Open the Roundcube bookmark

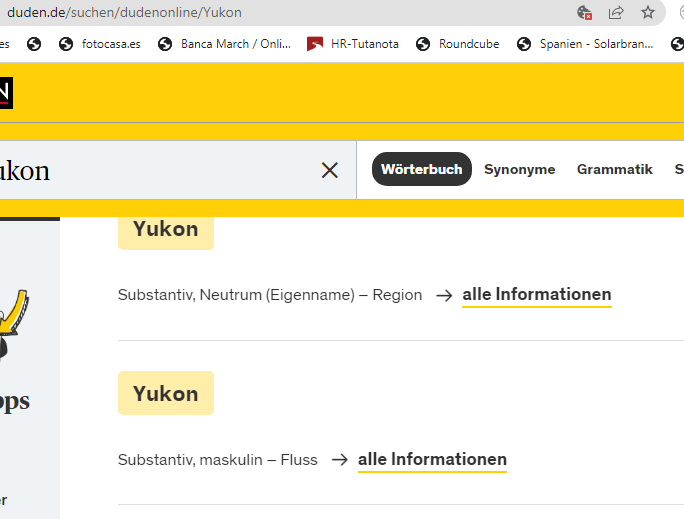coord(457,44)
